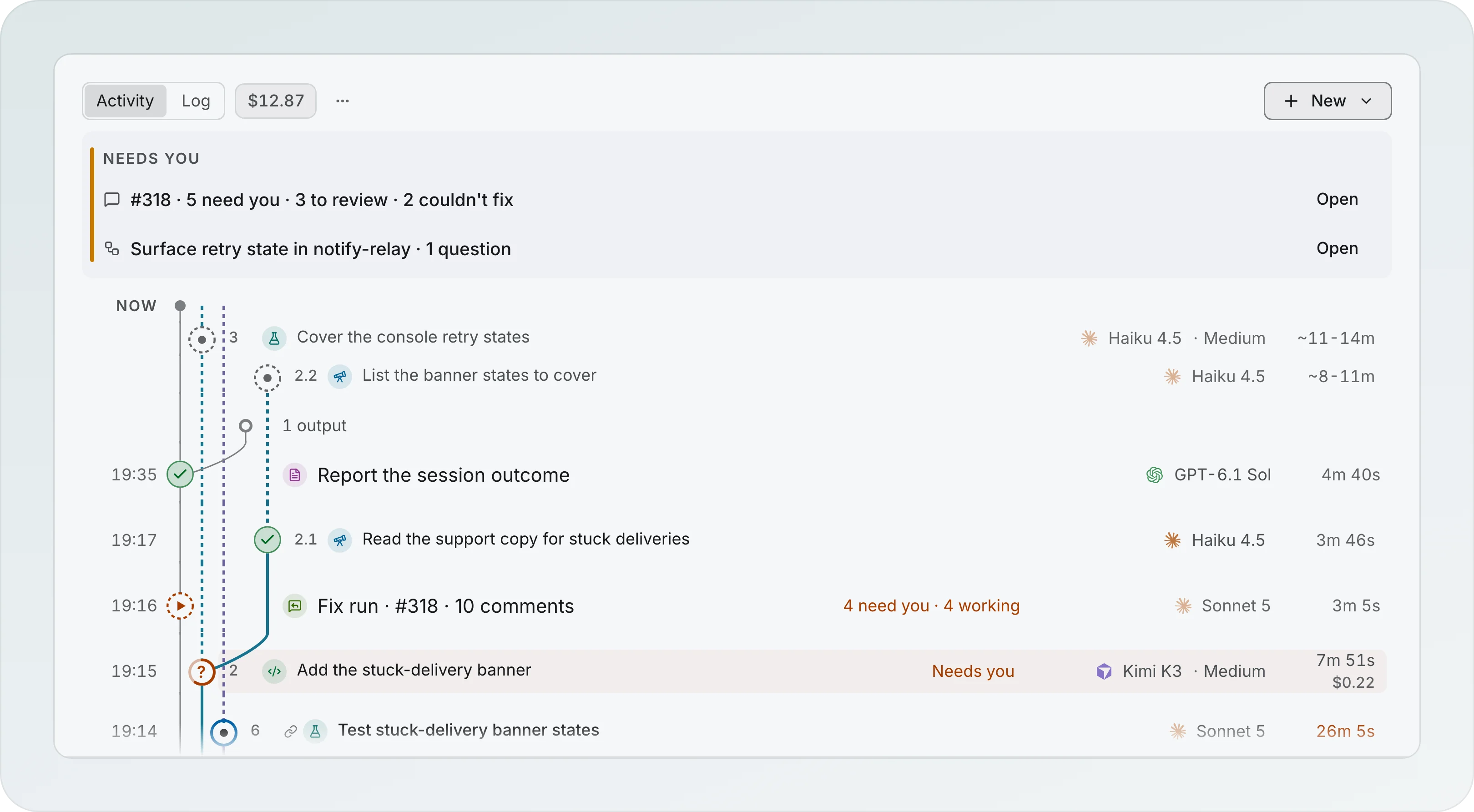The width and height of the screenshot is (1474, 812).
Task: Click the Sonnet 5 icon on the Fix run row
Action: (x=1183, y=606)
